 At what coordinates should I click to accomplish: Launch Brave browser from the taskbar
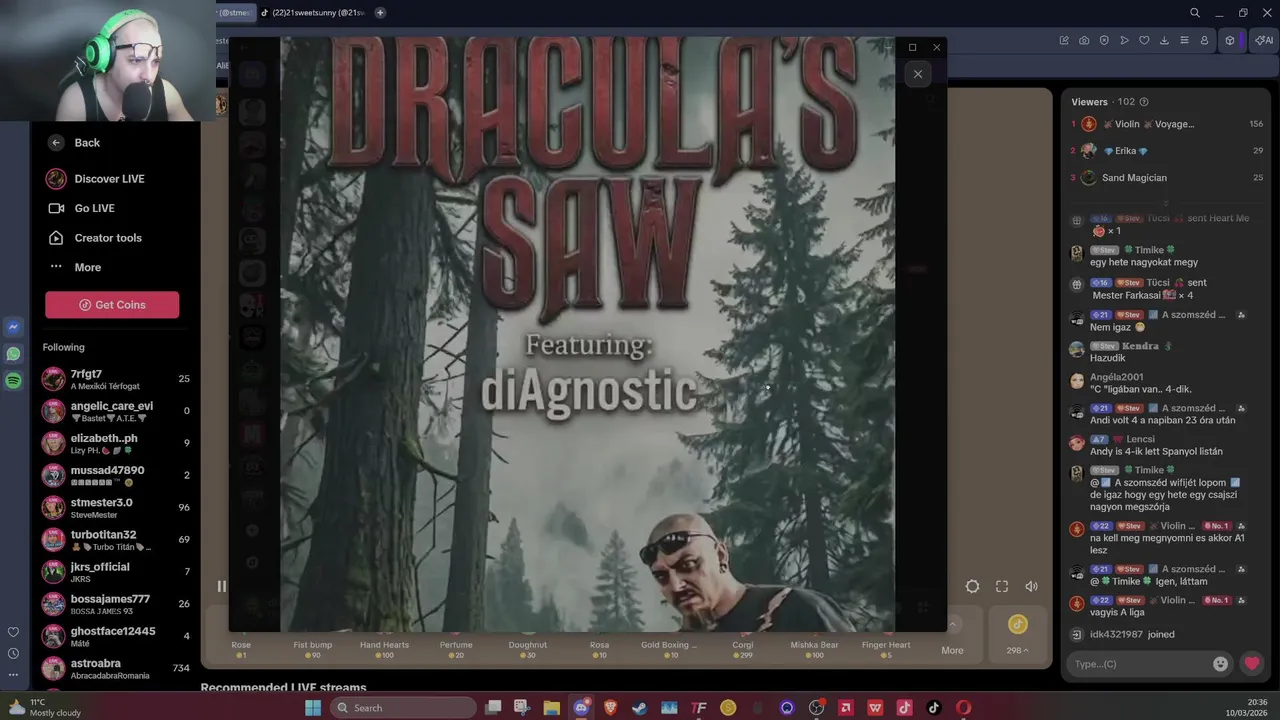point(610,708)
